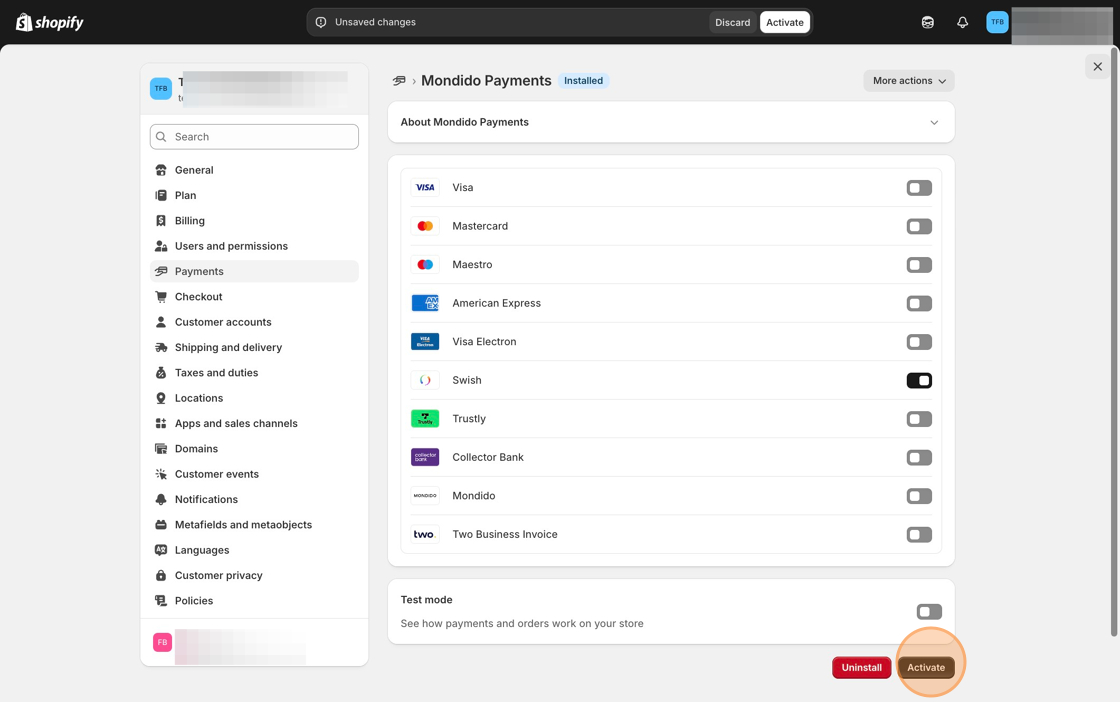Click the General store icon in sidebar
1120x702 pixels.
[161, 170]
